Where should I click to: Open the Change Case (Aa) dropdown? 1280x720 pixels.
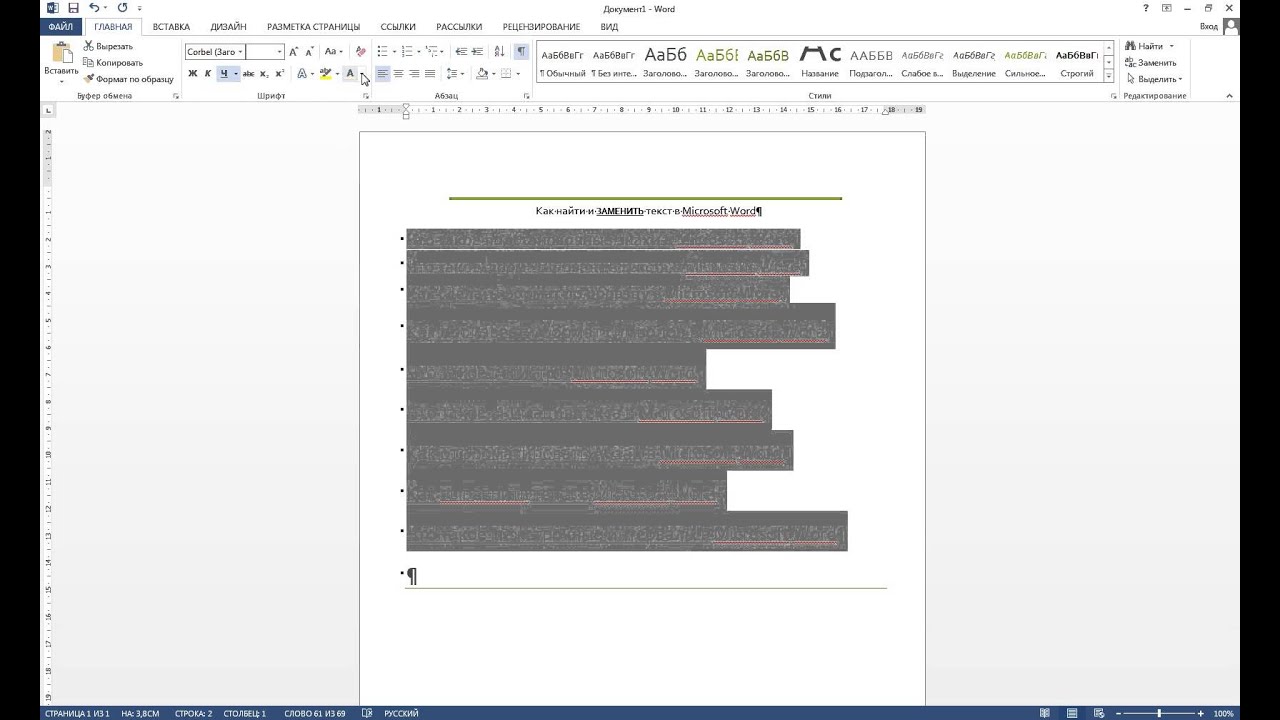pos(334,51)
